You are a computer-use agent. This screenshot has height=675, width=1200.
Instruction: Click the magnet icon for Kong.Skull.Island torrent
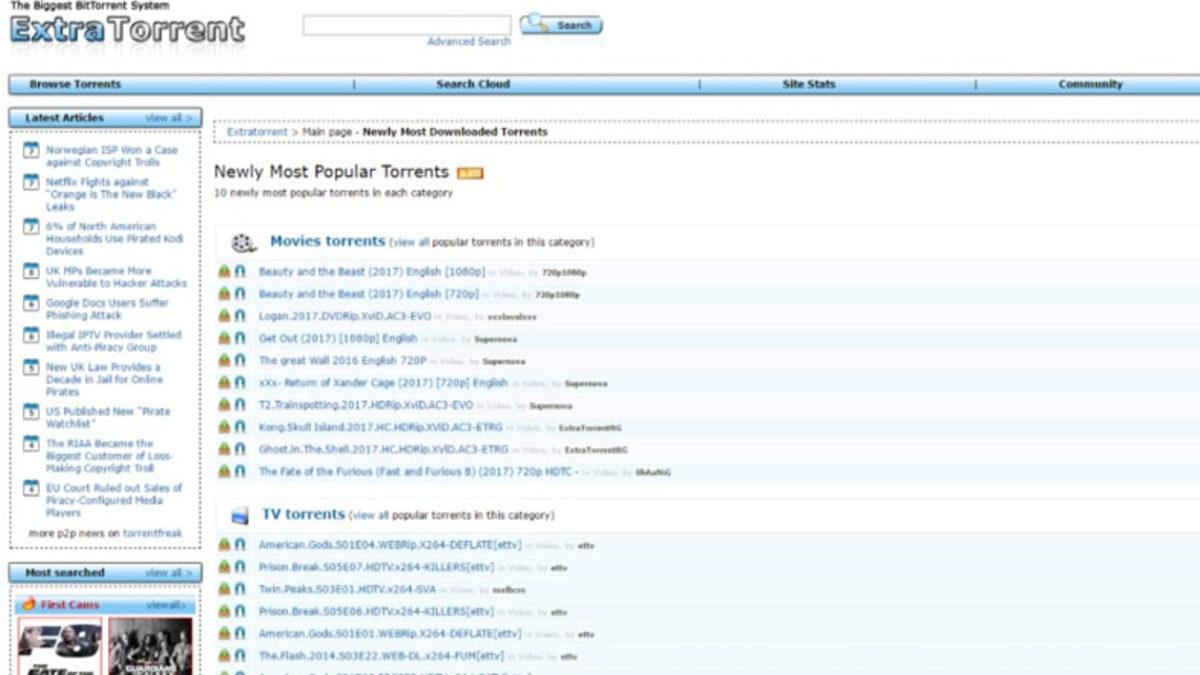tap(240, 427)
